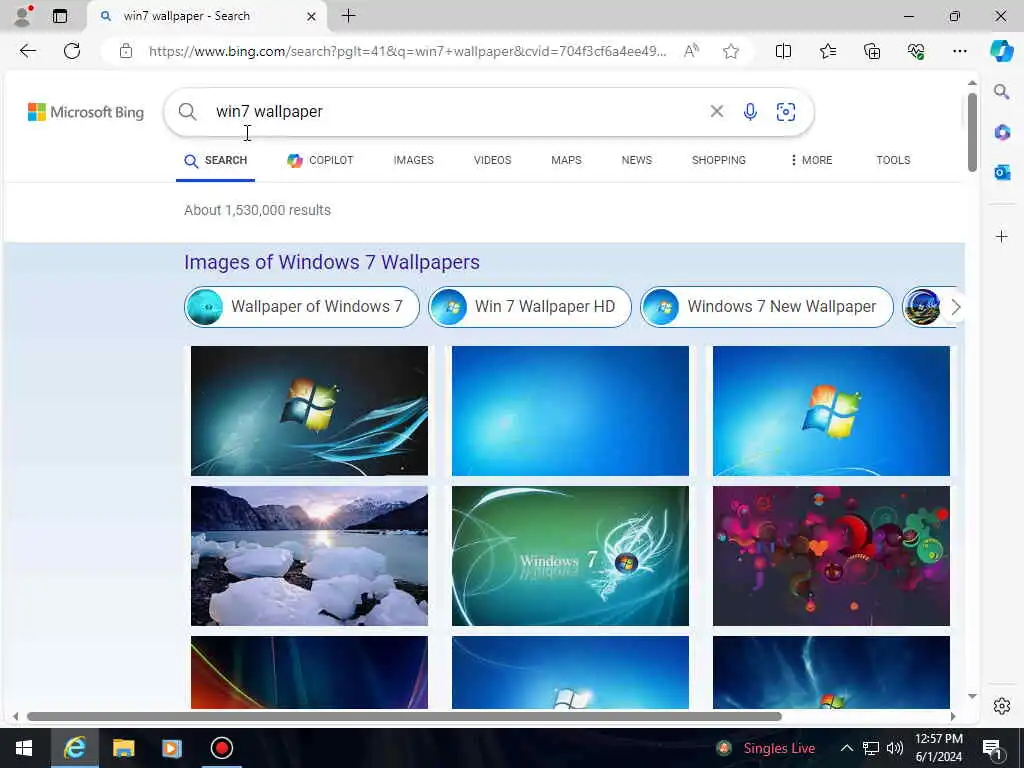Image resolution: width=1024 pixels, height=768 pixels.
Task: Switch to the MAPS tab
Action: click(x=566, y=160)
